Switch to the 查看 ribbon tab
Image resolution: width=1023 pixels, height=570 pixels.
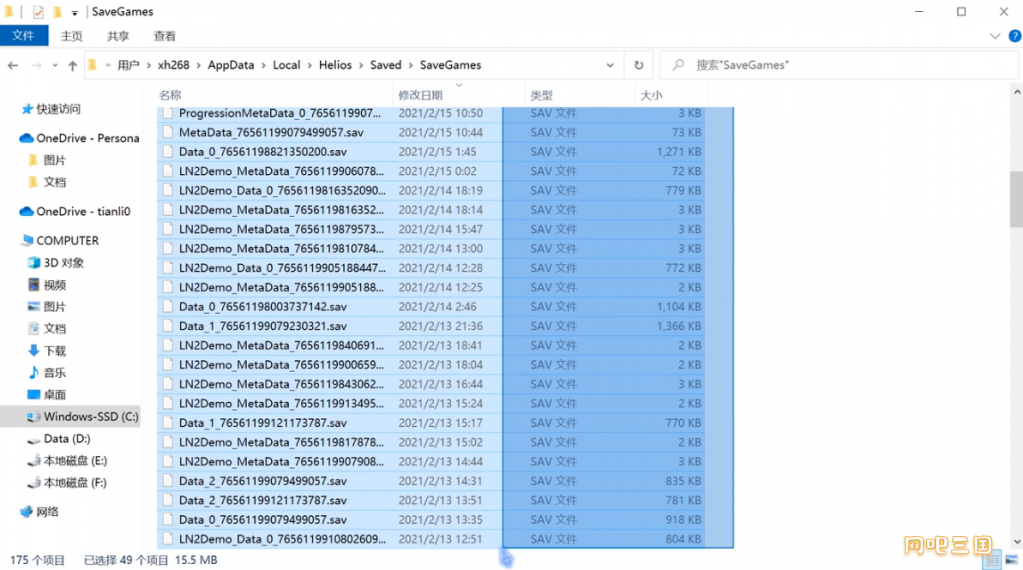[164, 37]
